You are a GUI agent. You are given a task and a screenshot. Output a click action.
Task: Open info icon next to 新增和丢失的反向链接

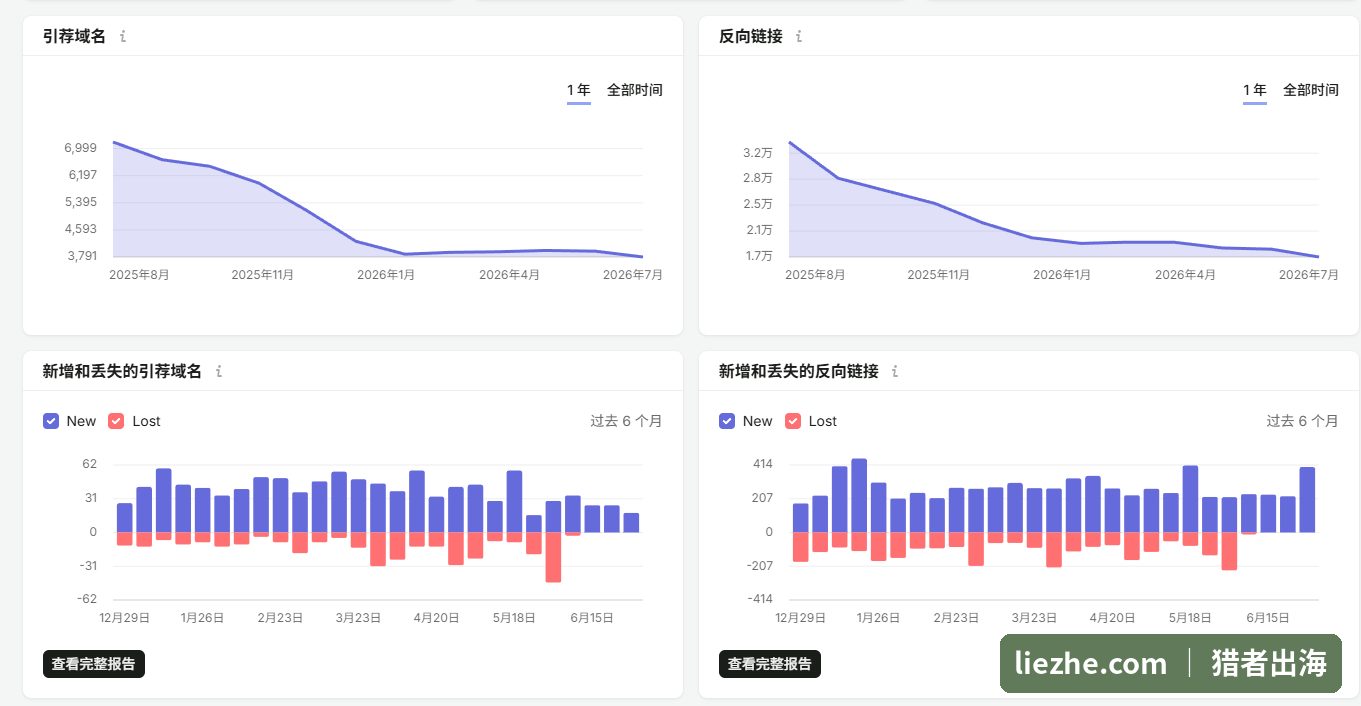[895, 371]
